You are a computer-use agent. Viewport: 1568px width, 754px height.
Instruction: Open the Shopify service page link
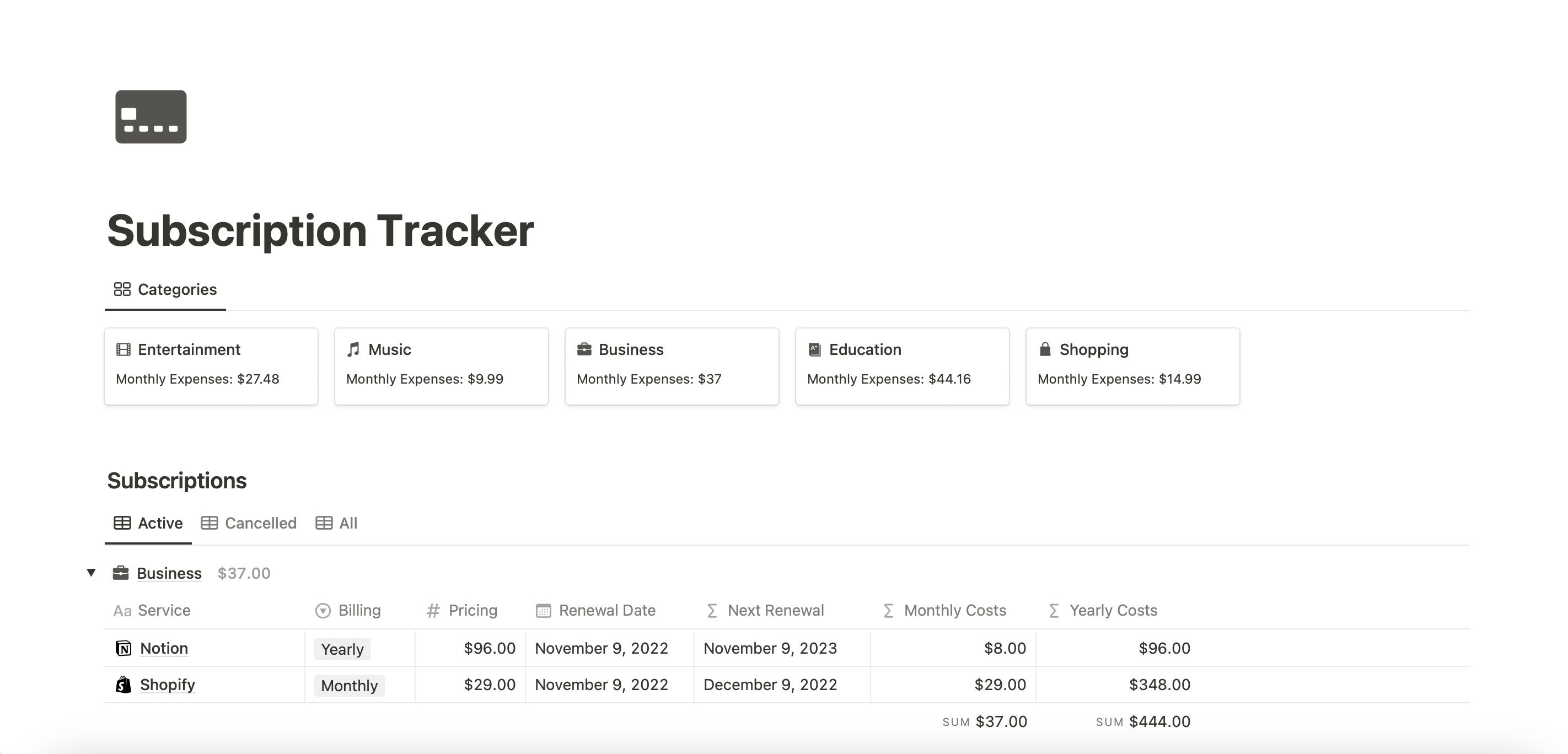tap(168, 685)
